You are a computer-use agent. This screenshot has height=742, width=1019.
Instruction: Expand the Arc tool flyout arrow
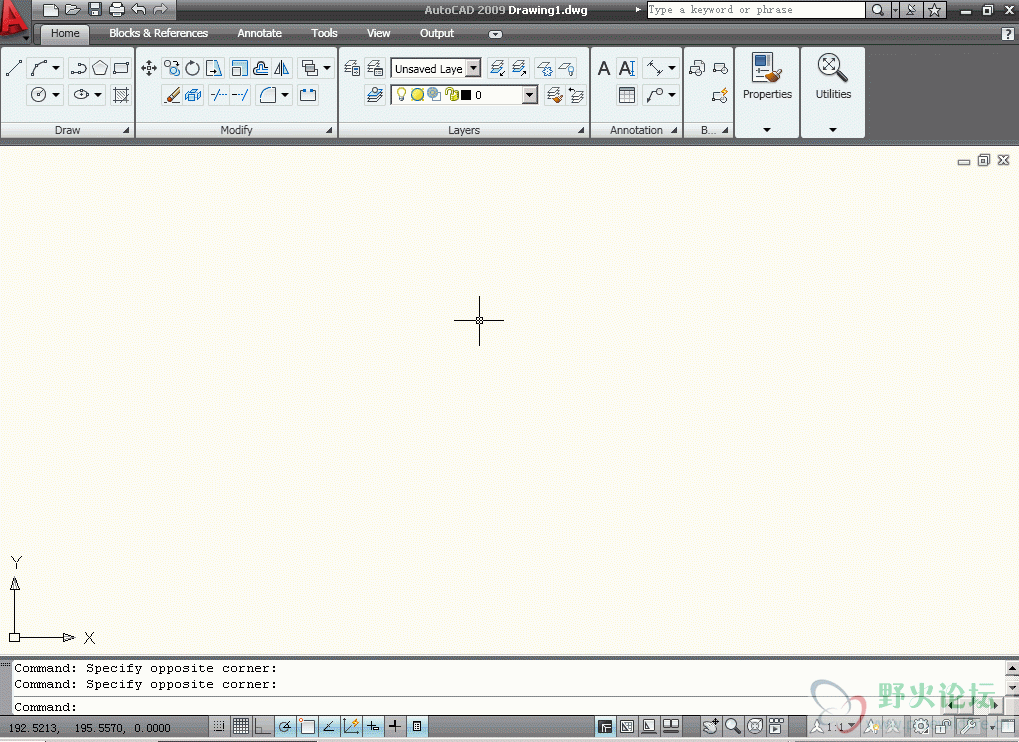[57, 68]
